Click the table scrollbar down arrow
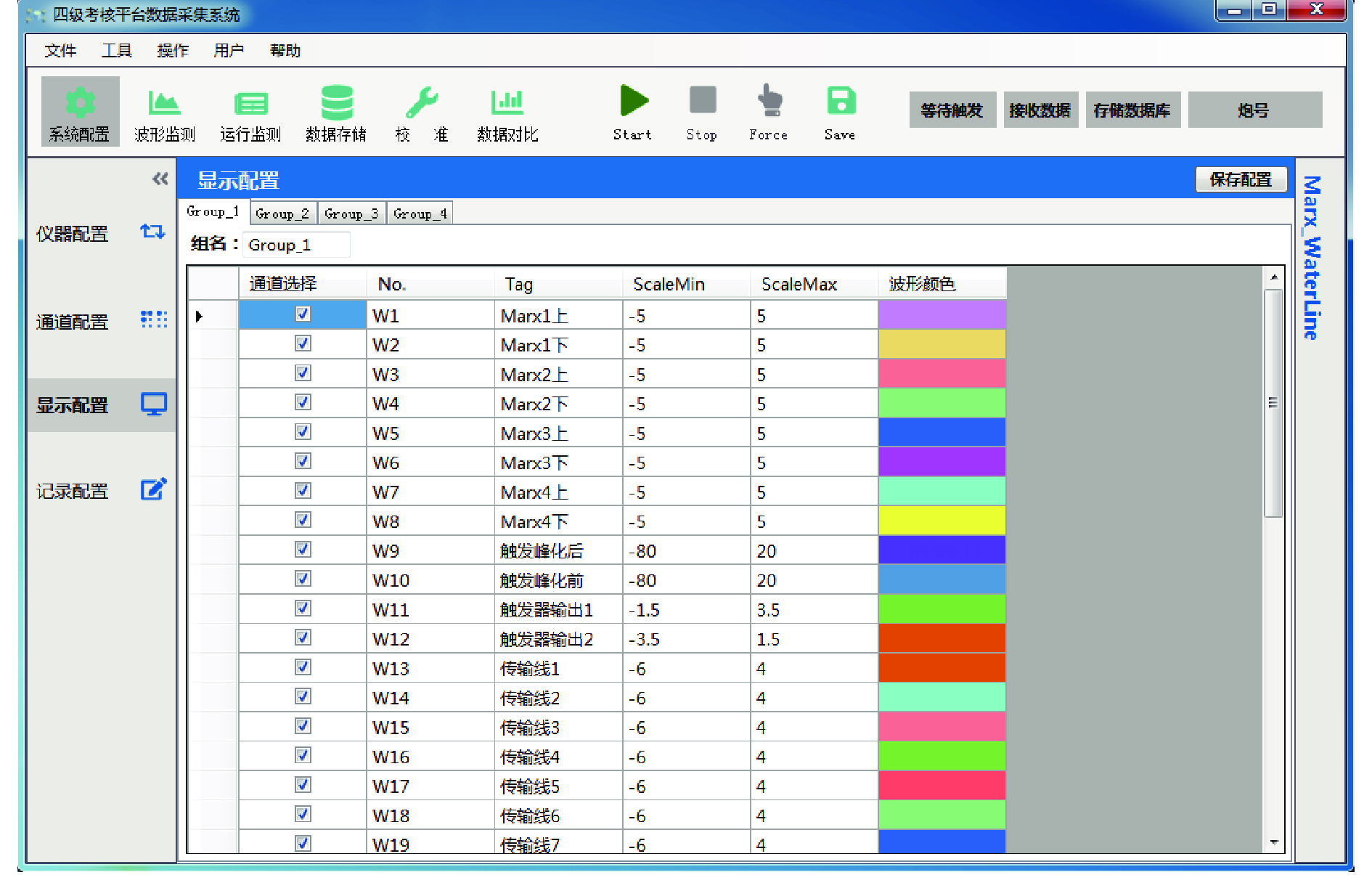The image size is (1372, 875). (x=1273, y=843)
